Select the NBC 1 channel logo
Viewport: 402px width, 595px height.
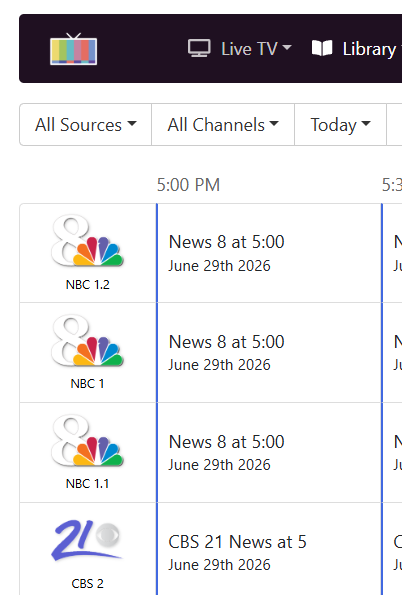tap(87, 340)
